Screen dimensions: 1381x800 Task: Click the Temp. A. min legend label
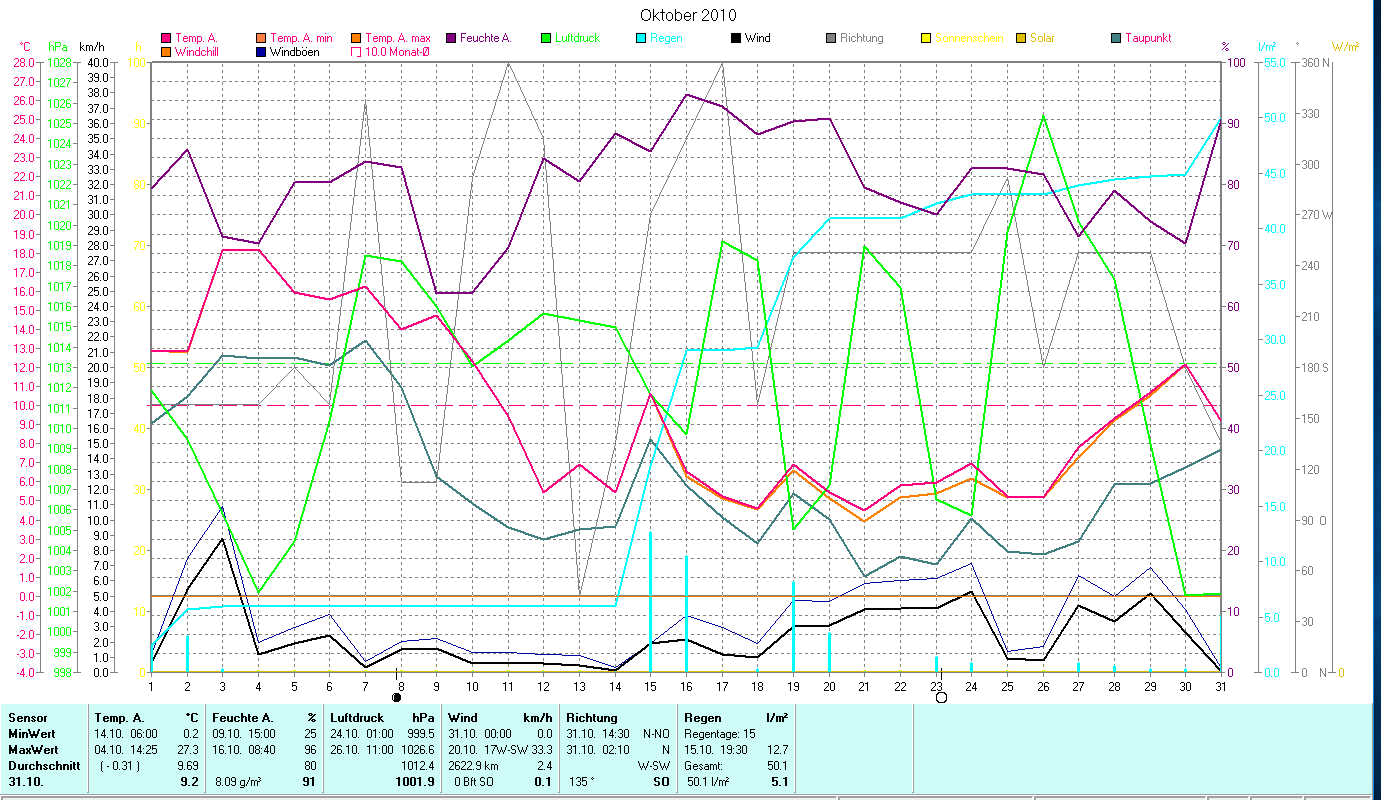[x=302, y=38]
